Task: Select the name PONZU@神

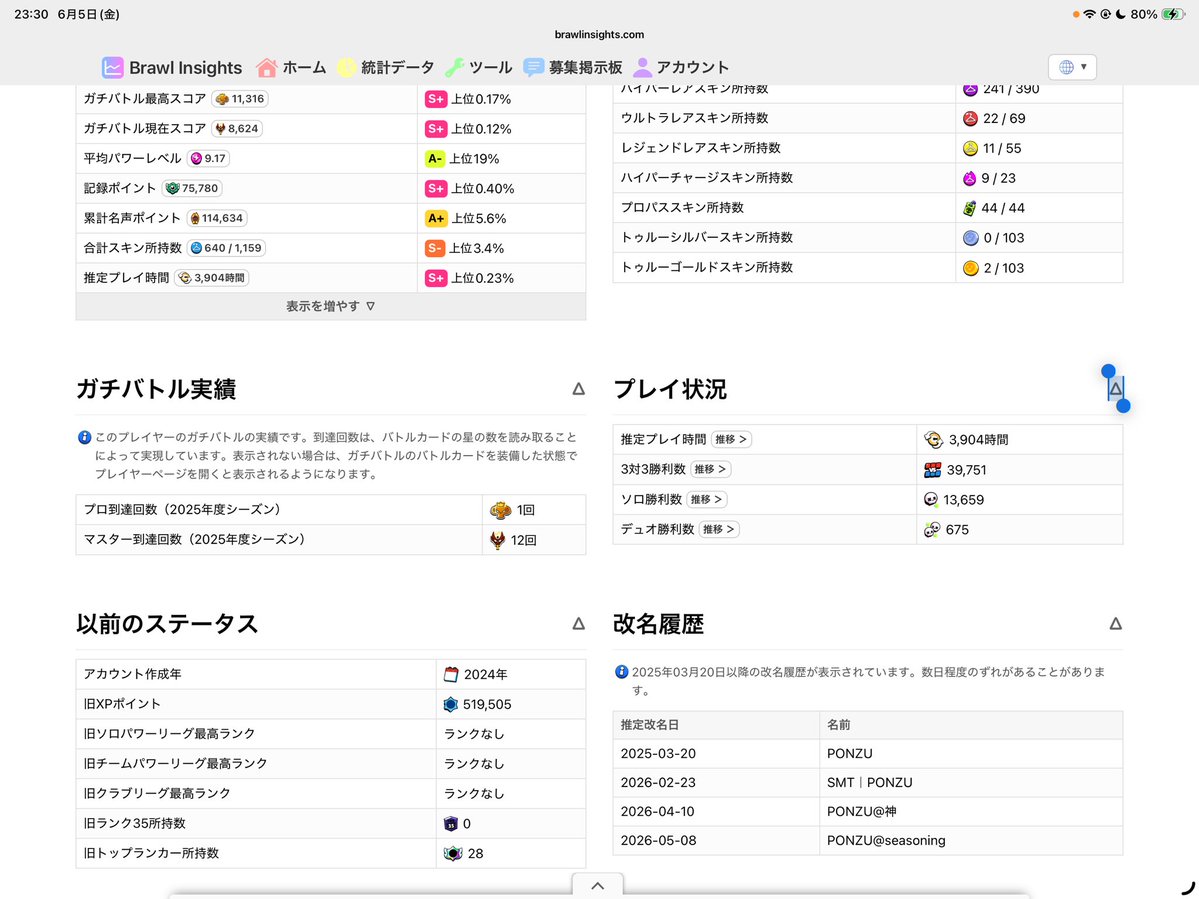Action: point(861,811)
